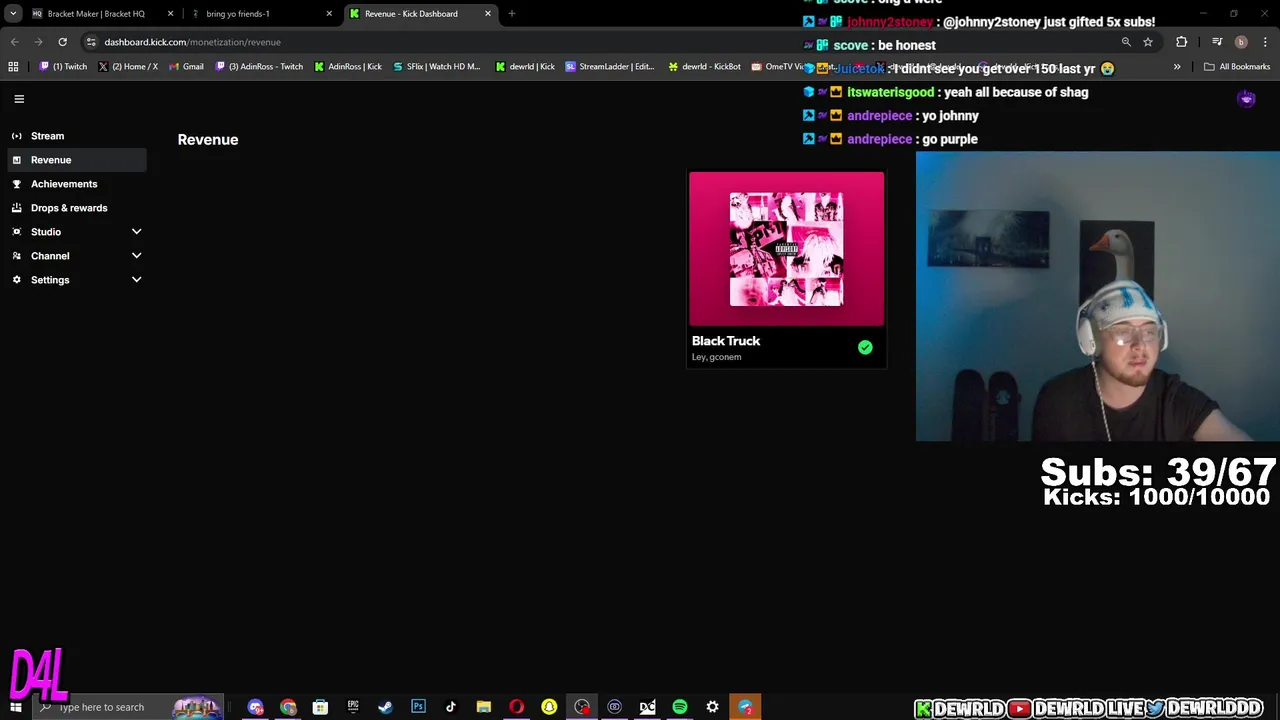This screenshot has height=720, width=1280.
Task: Open the browser extensions puzzle icon
Action: (x=1182, y=42)
